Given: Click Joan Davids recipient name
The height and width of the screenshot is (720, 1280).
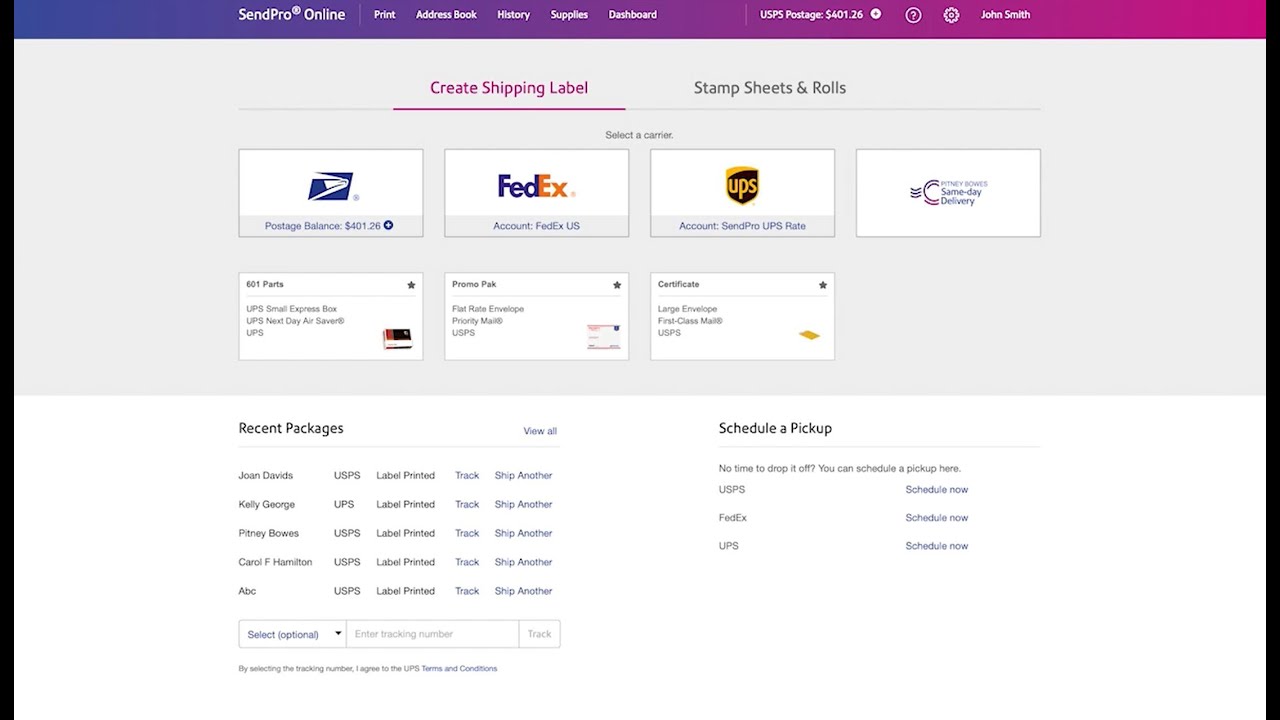Looking at the screenshot, I should 266,476.
